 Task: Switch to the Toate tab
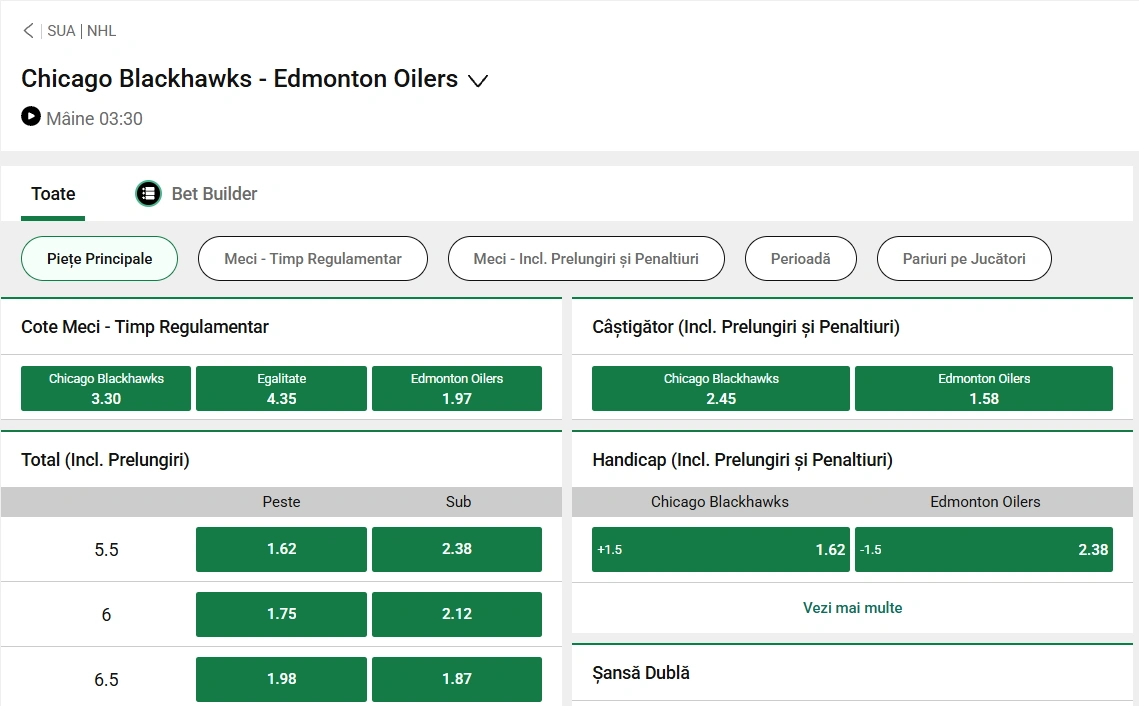tap(53, 194)
